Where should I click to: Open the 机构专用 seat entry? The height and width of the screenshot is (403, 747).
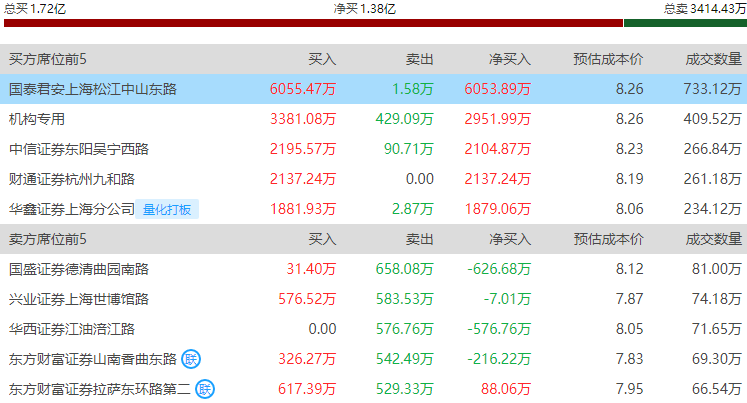click(x=37, y=119)
